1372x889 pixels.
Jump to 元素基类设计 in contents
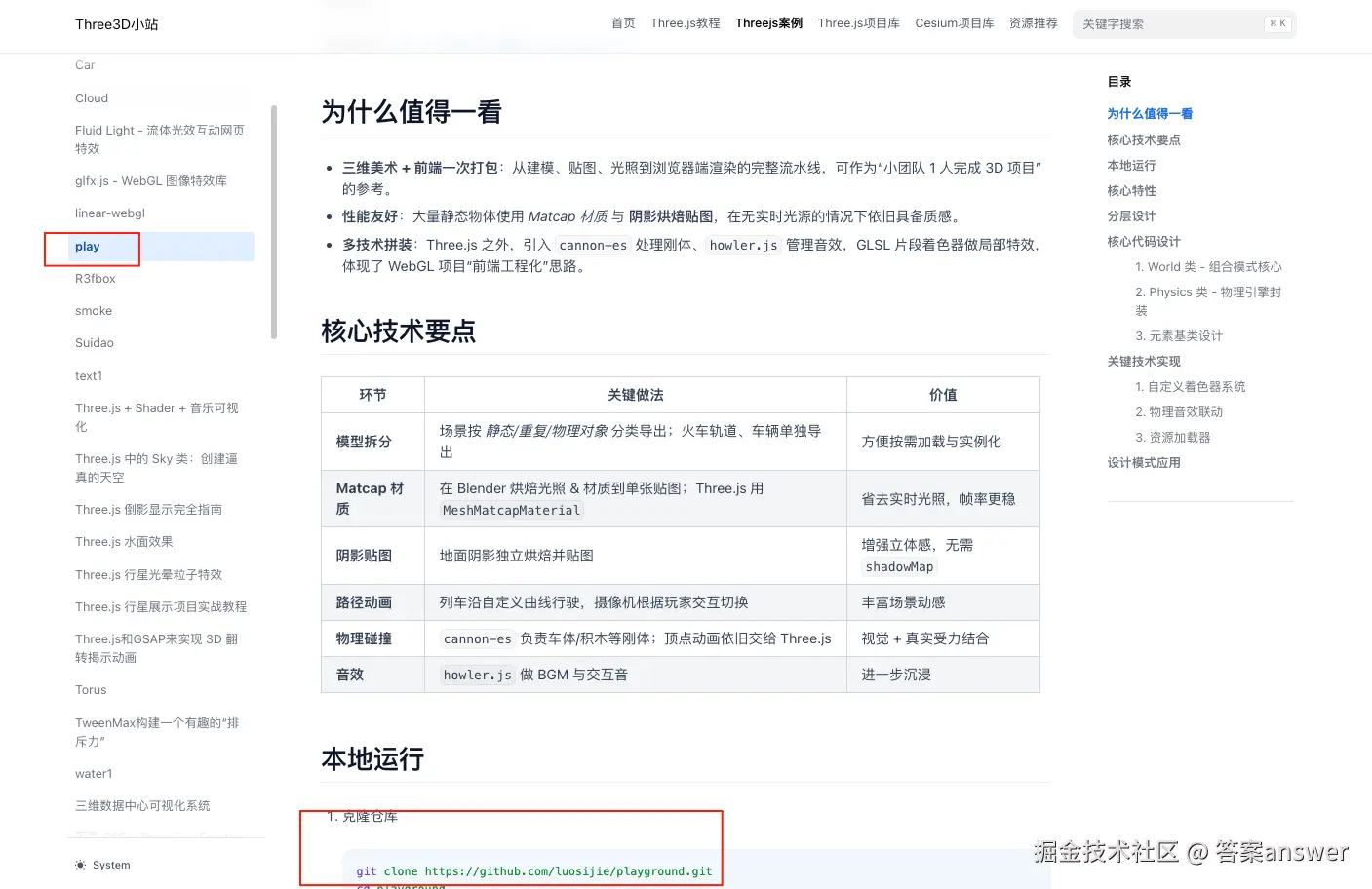(1179, 336)
